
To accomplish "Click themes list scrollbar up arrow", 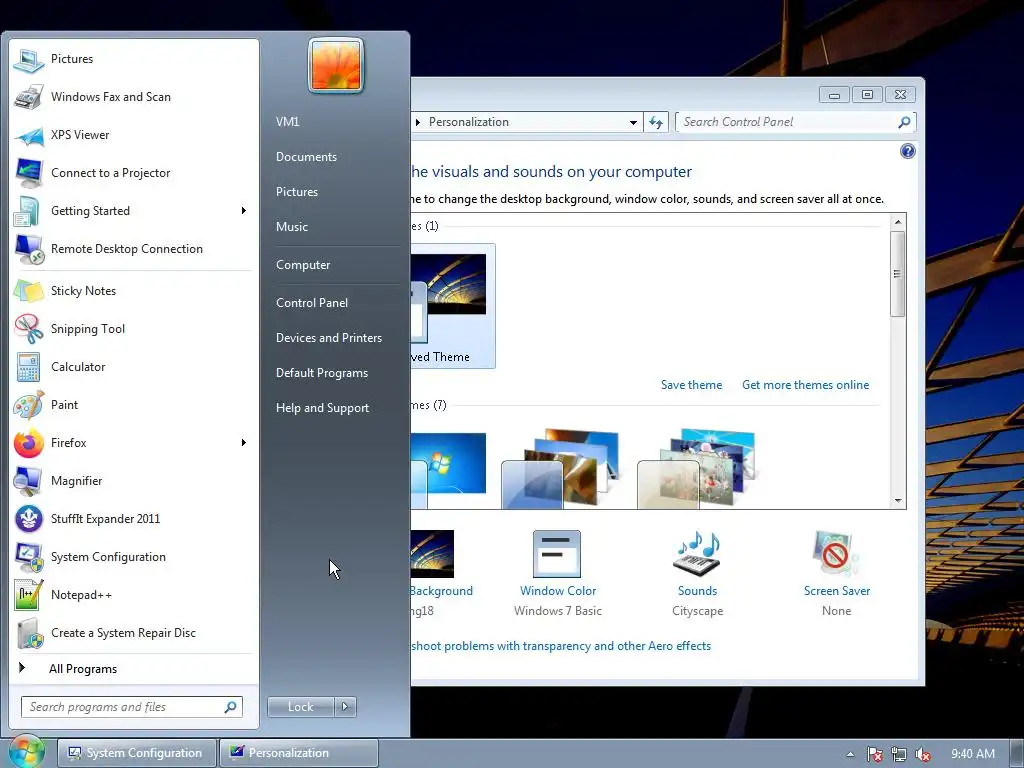I will tap(898, 222).
